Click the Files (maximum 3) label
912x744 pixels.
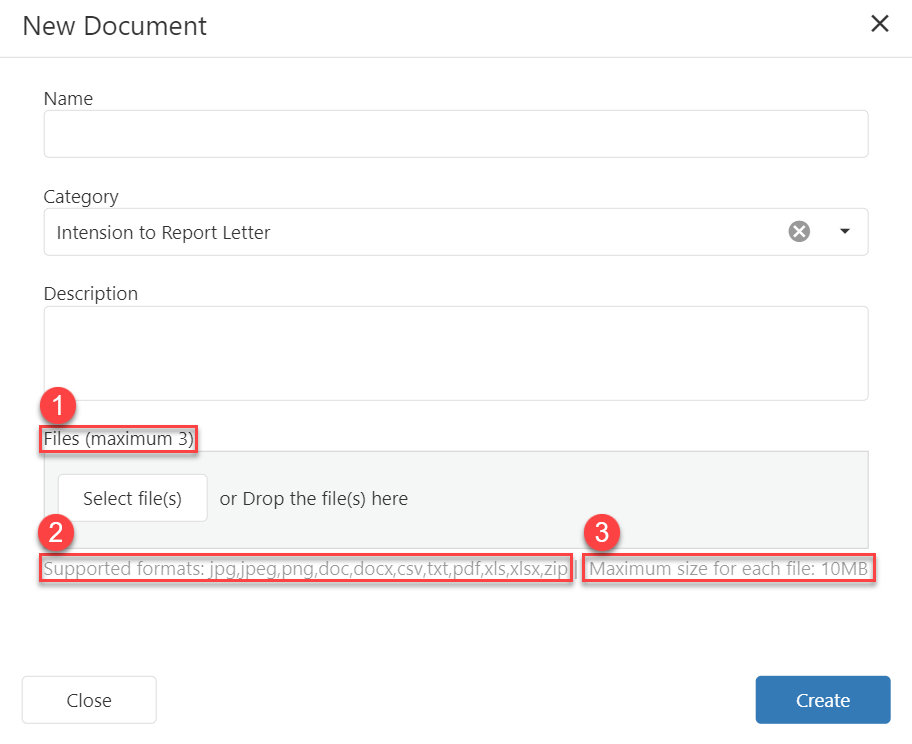click(119, 439)
